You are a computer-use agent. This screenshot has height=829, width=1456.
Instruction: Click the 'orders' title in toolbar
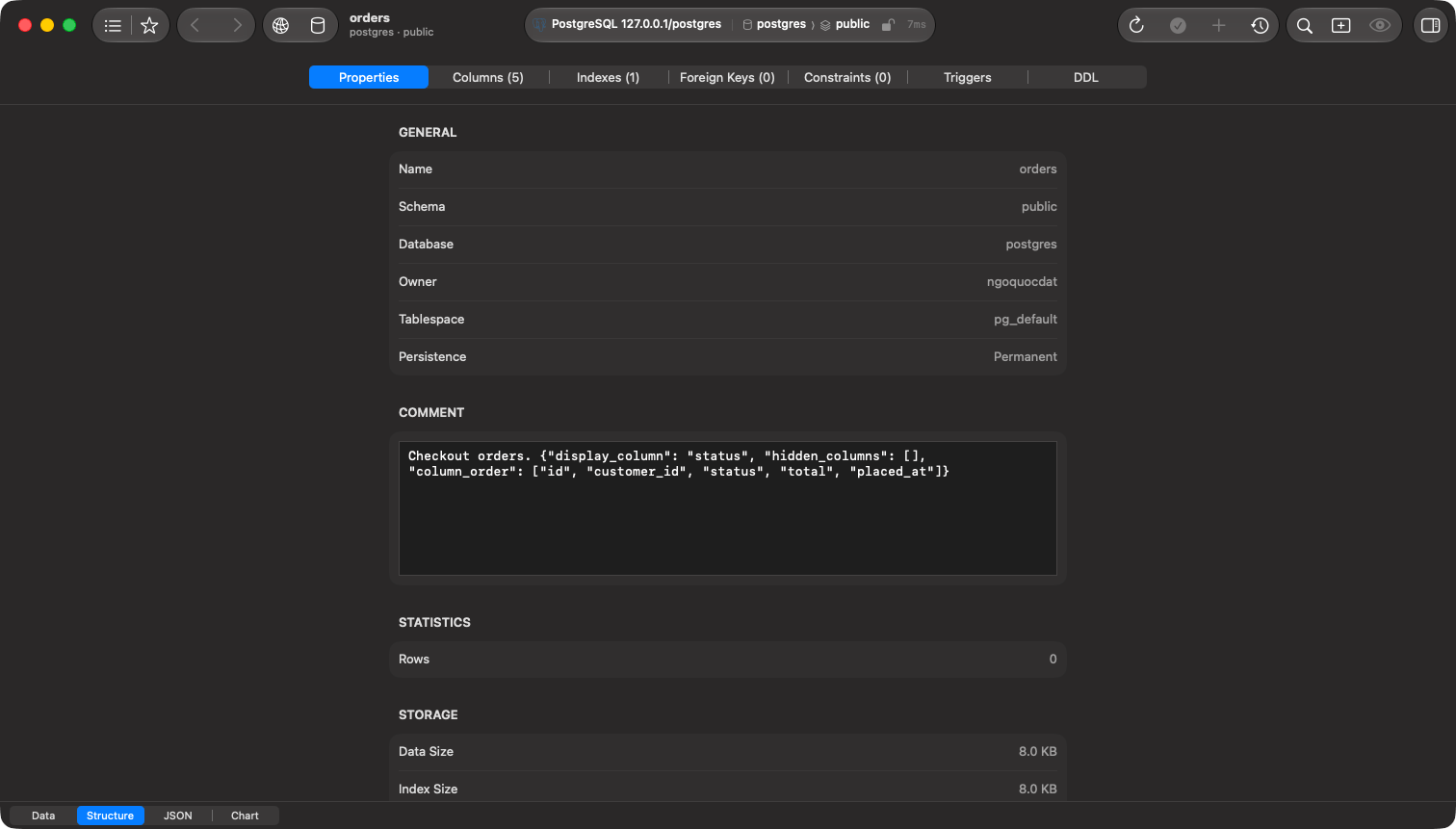(x=370, y=17)
